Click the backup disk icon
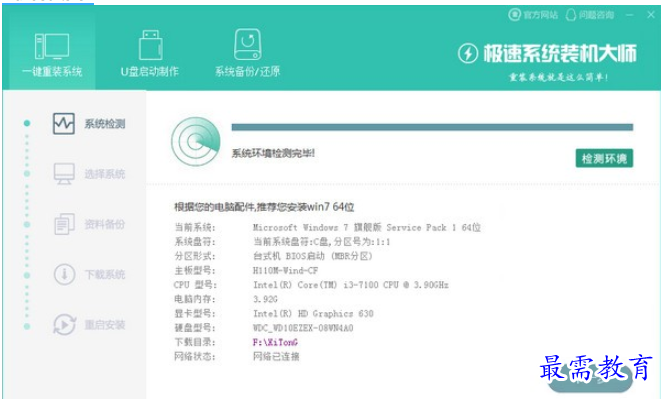661x399 pixels. (x=248, y=44)
